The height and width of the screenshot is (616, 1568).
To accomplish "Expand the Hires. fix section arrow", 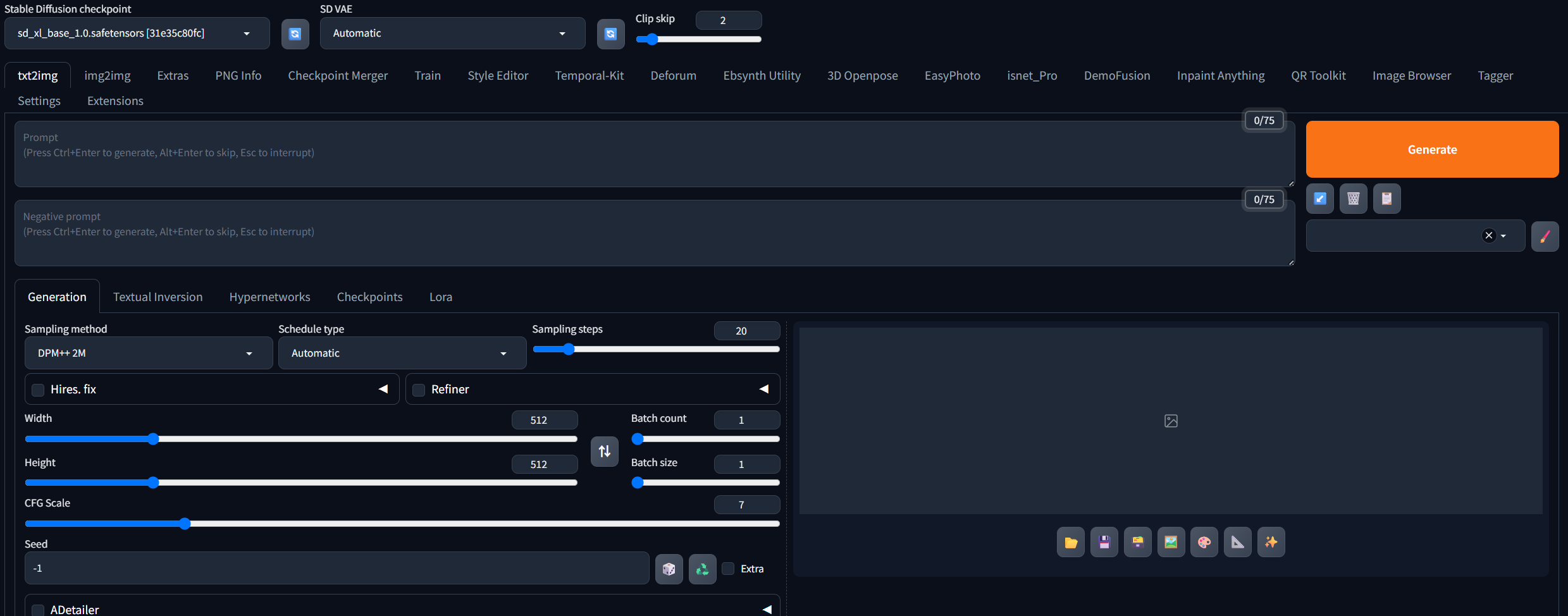I will [383, 389].
